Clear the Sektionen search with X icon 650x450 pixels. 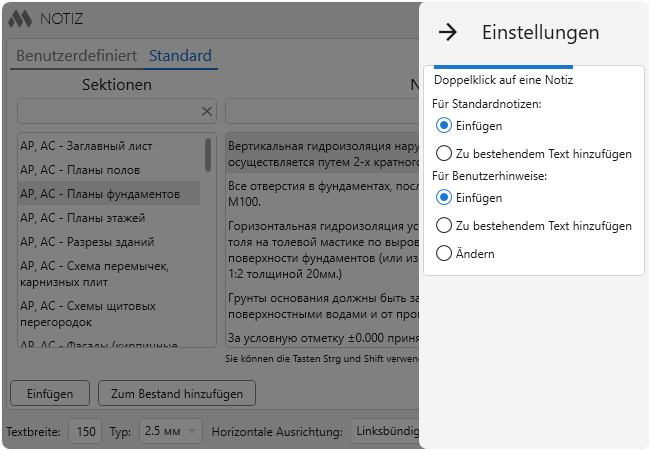(207, 111)
